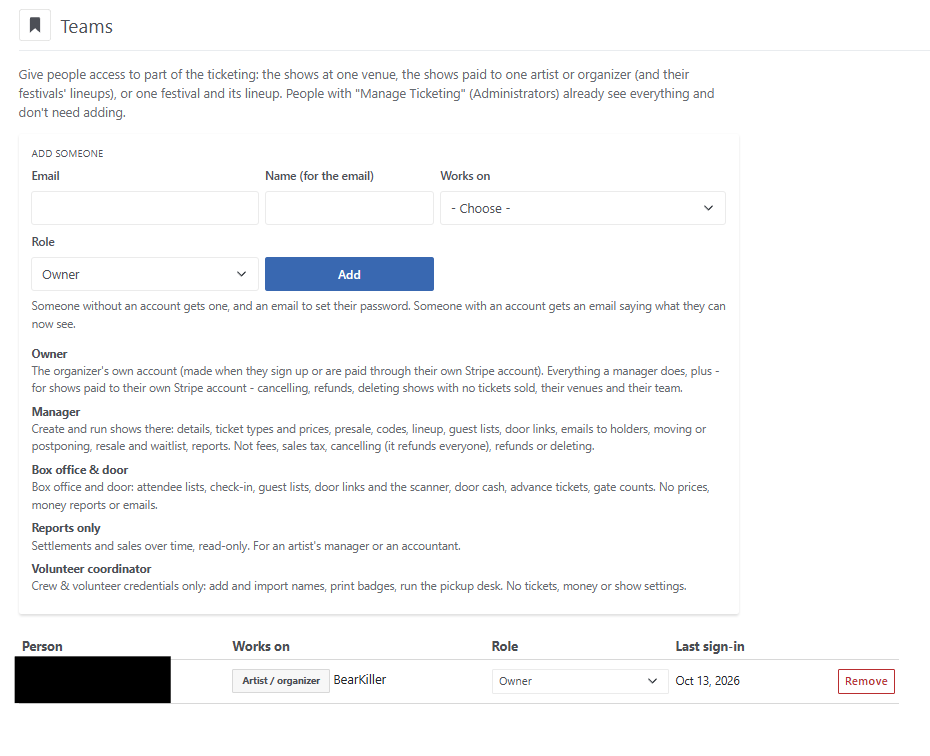Select the BearKiller name text
930x756 pixels.
coord(359,680)
